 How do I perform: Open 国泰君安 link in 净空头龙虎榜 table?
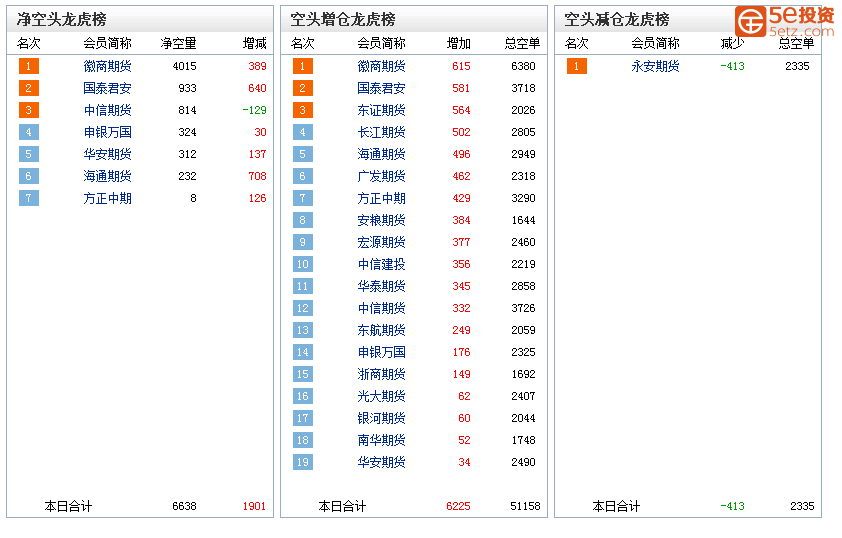tap(107, 88)
